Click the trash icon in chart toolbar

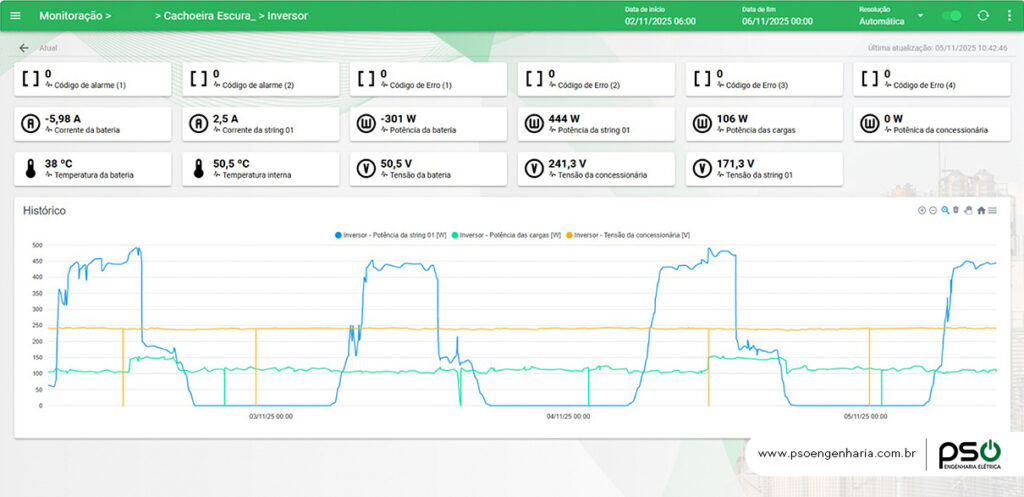[x=956, y=210]
